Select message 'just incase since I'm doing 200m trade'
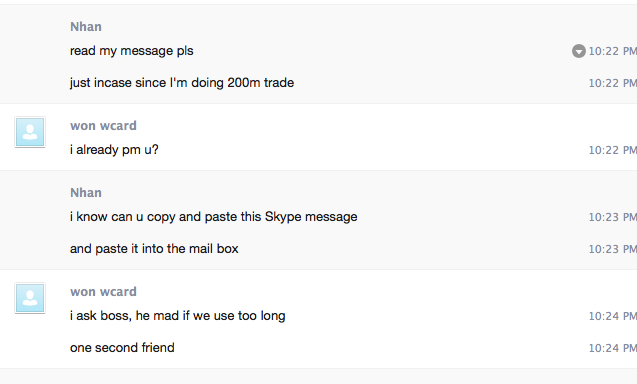The image size is (637, 384). [182, 82]
